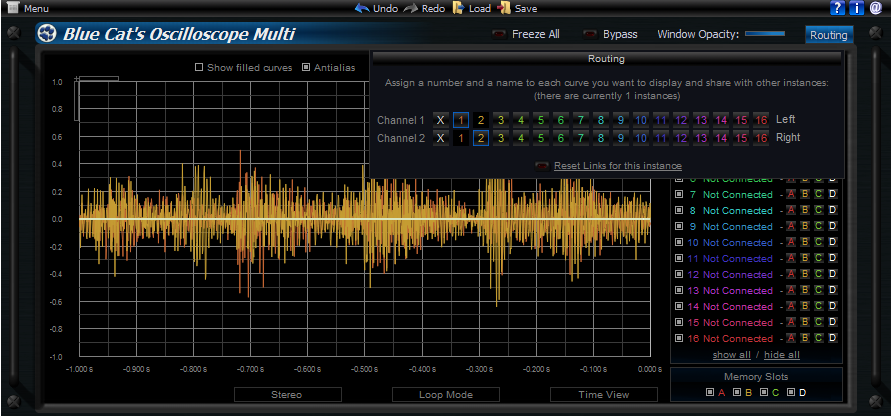
Task: Open the Routing tab
Action: 829,35
